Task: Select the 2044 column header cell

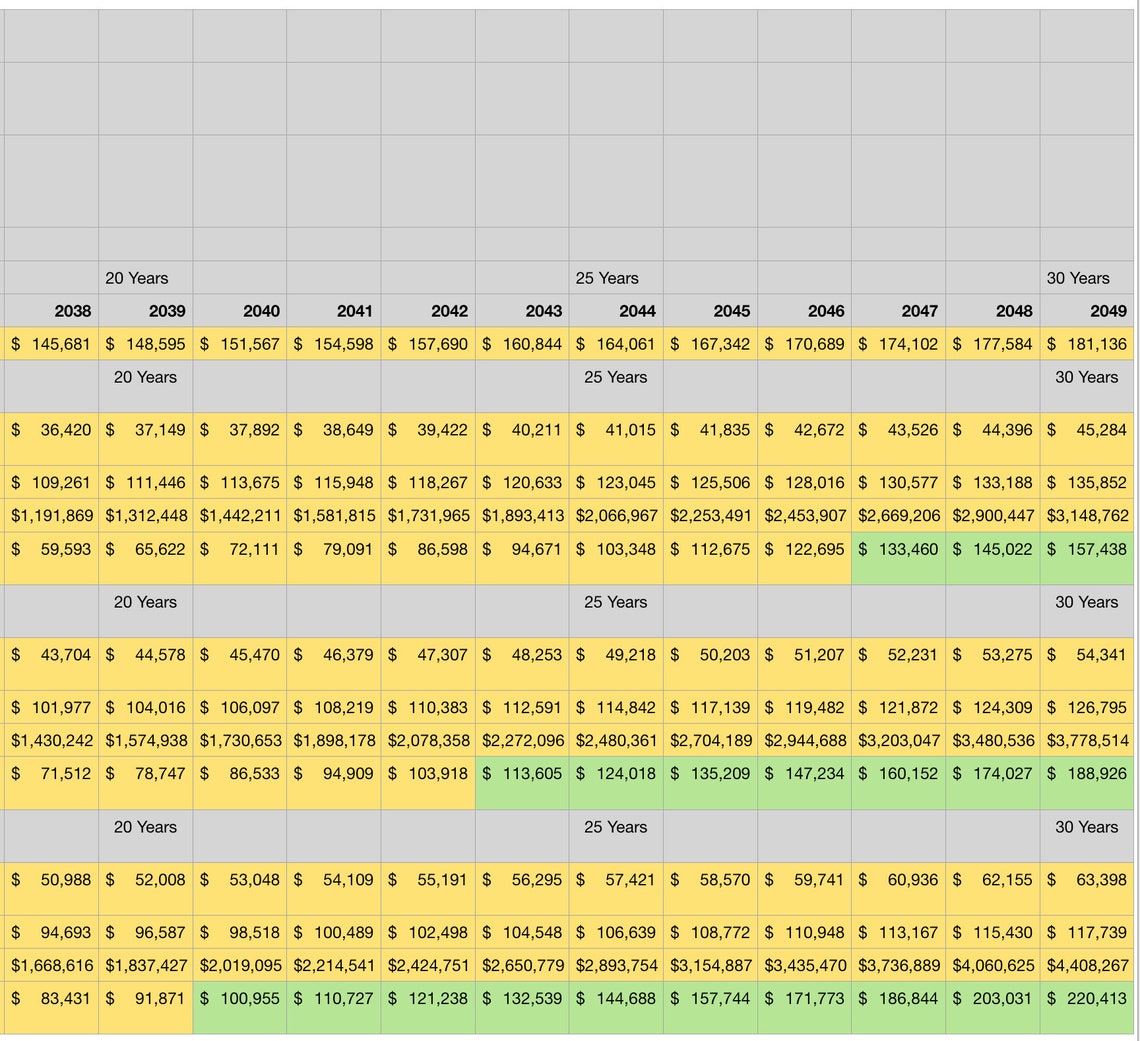Action: [x=614, y=311]
